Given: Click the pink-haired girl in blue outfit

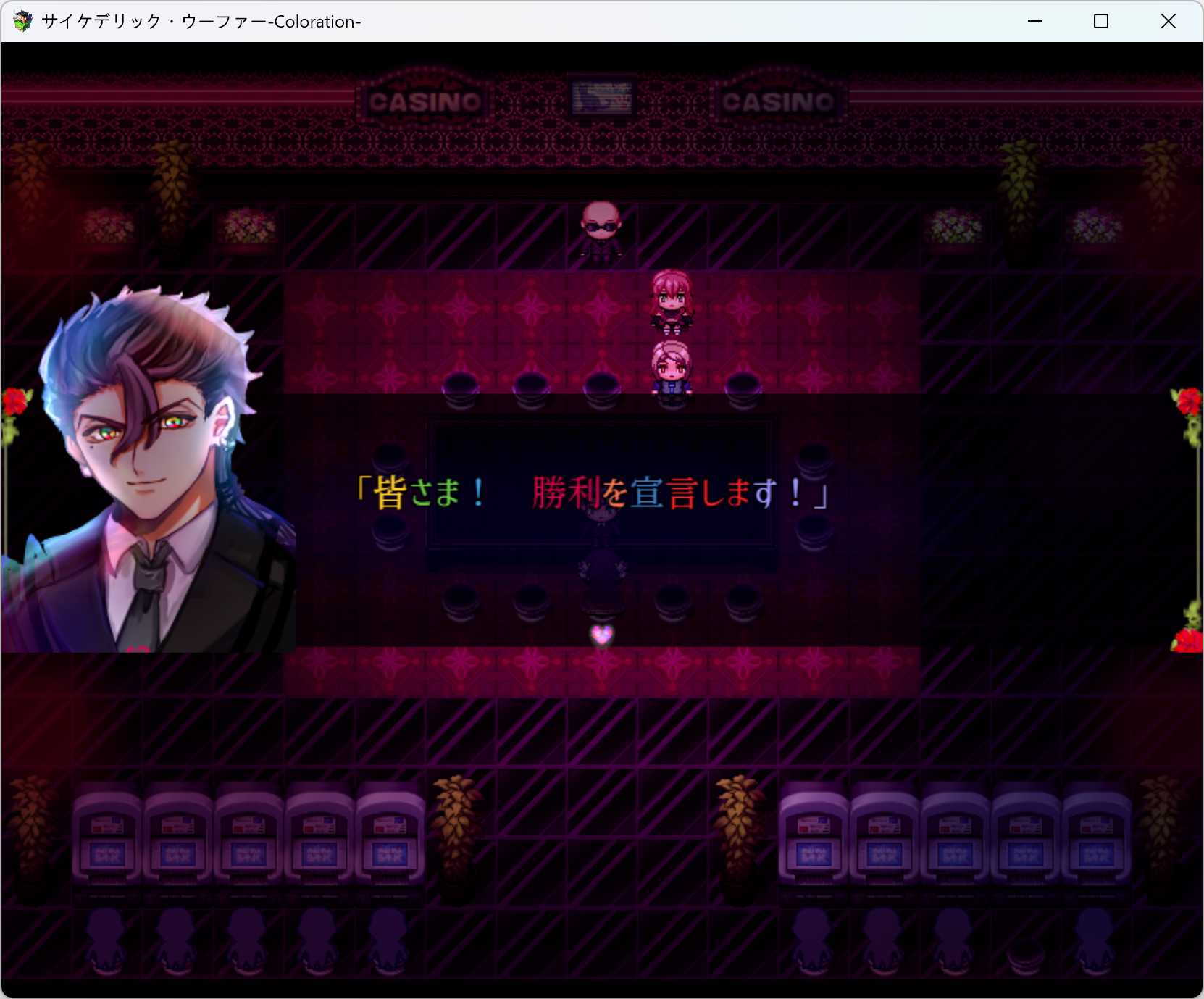Looking at the screenshot, I should coord(672,369).
